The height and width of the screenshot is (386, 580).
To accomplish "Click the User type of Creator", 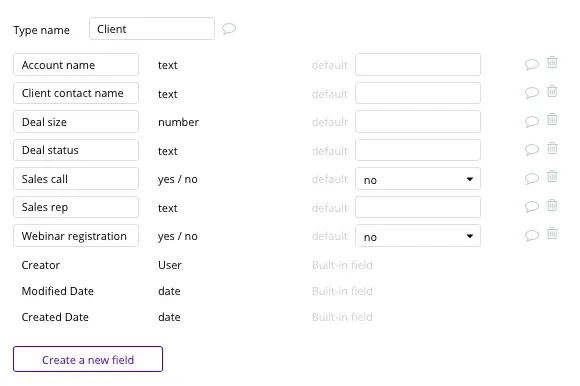I will coord(170,265).
